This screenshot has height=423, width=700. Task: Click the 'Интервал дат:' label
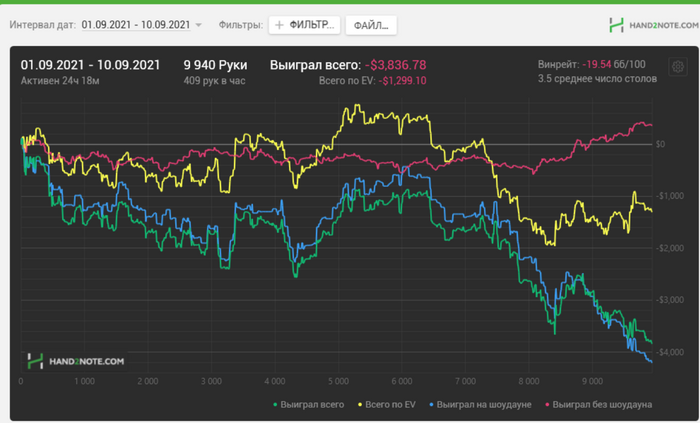point(43,25)
